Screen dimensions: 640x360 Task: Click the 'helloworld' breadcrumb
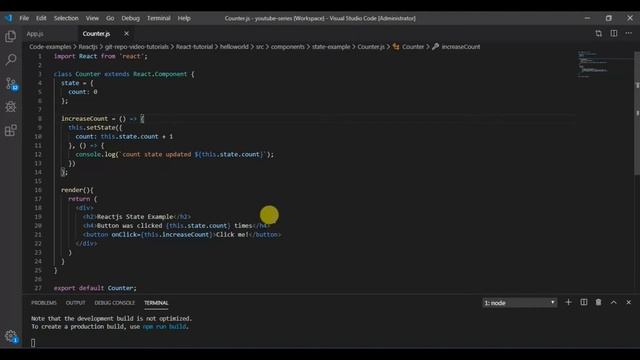tap(234, 47)
